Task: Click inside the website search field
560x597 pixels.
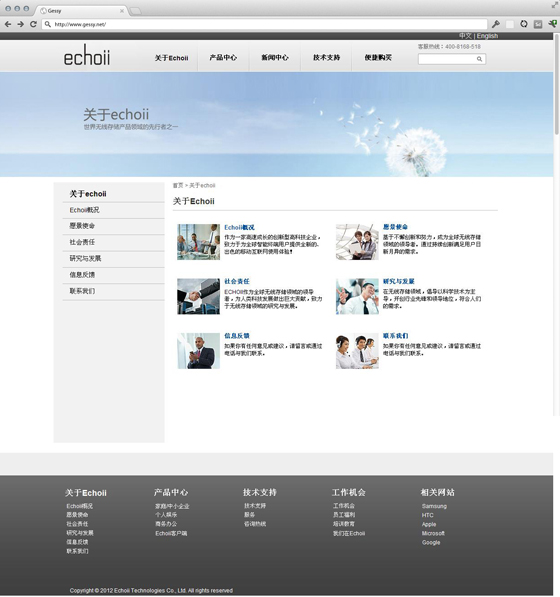Action: click(x=447, y=59)
